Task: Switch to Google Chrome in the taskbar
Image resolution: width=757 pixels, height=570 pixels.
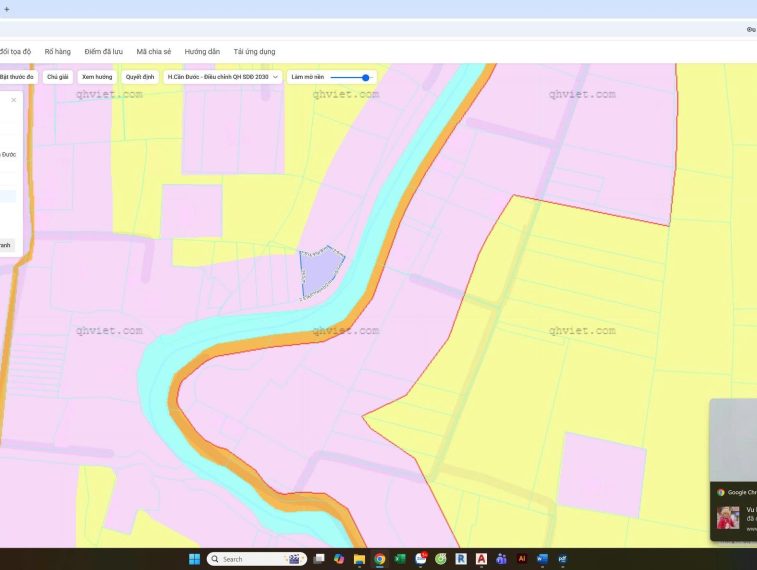Action: pos(380,559)
